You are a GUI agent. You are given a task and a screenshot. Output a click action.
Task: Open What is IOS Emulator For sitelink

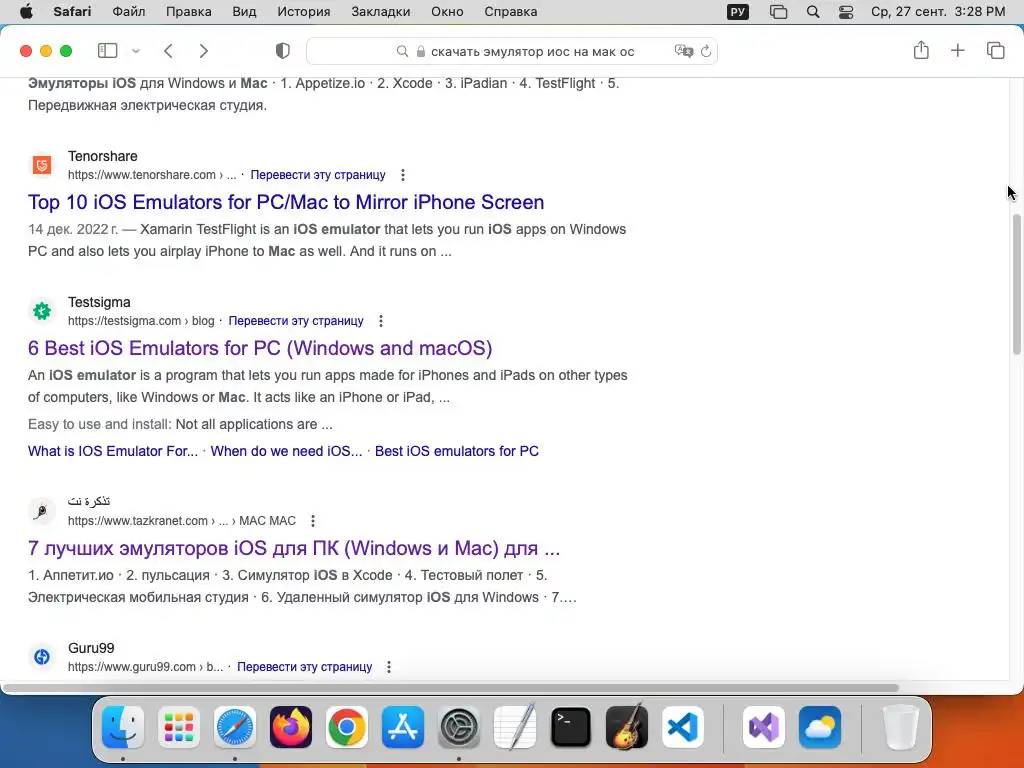(x=113, y=451)
